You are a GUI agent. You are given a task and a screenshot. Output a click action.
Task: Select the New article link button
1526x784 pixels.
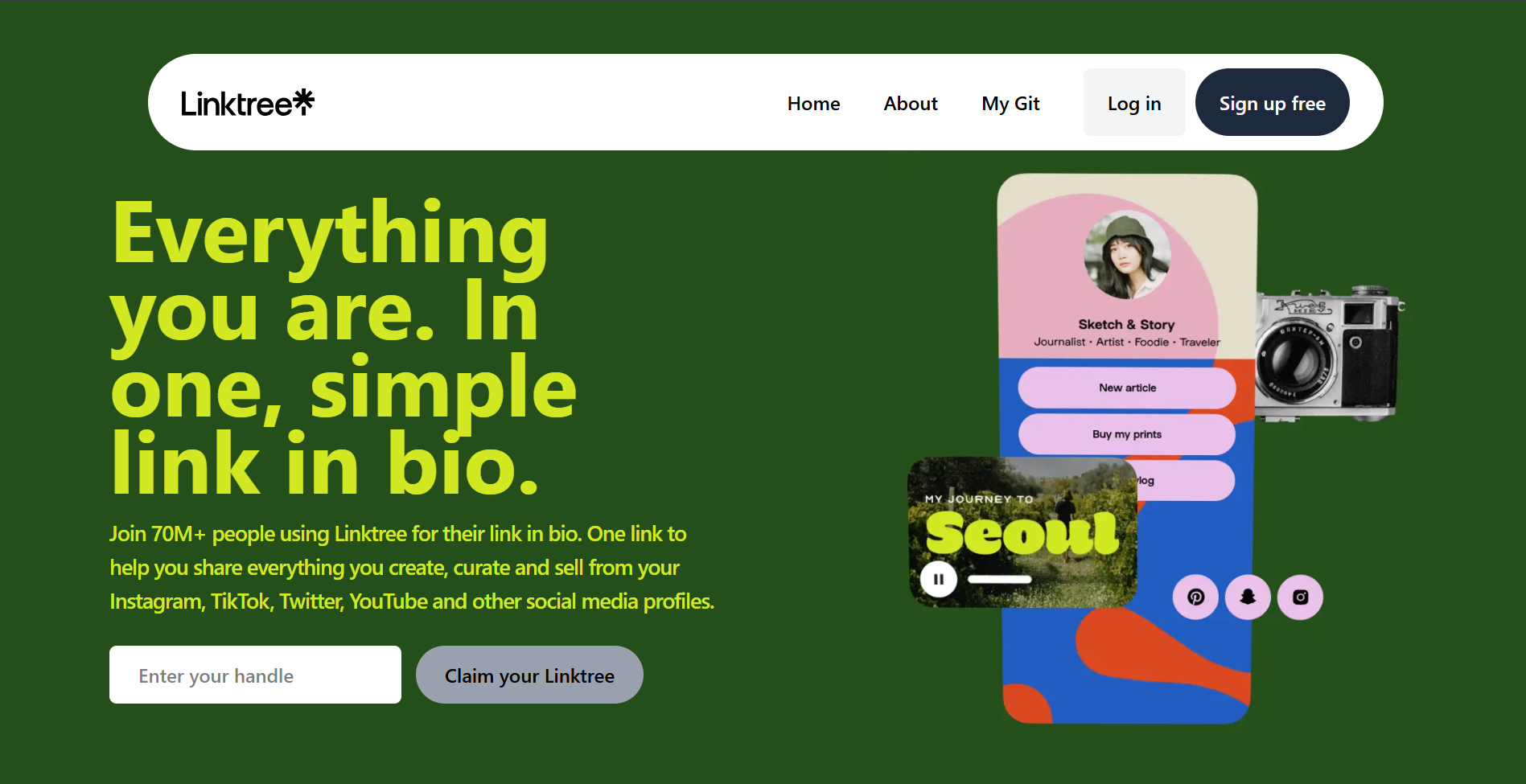click(1127, 388)
